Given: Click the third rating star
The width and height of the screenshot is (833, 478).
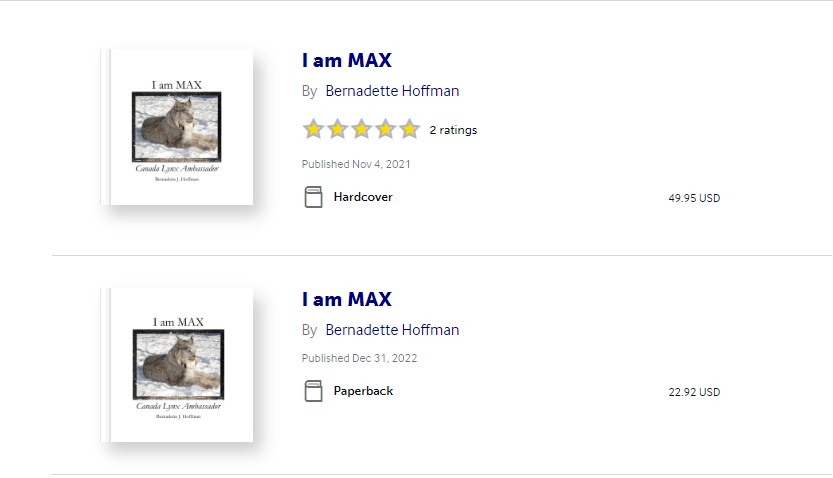Looking at the screenshot, I should (x=361, y=129).
